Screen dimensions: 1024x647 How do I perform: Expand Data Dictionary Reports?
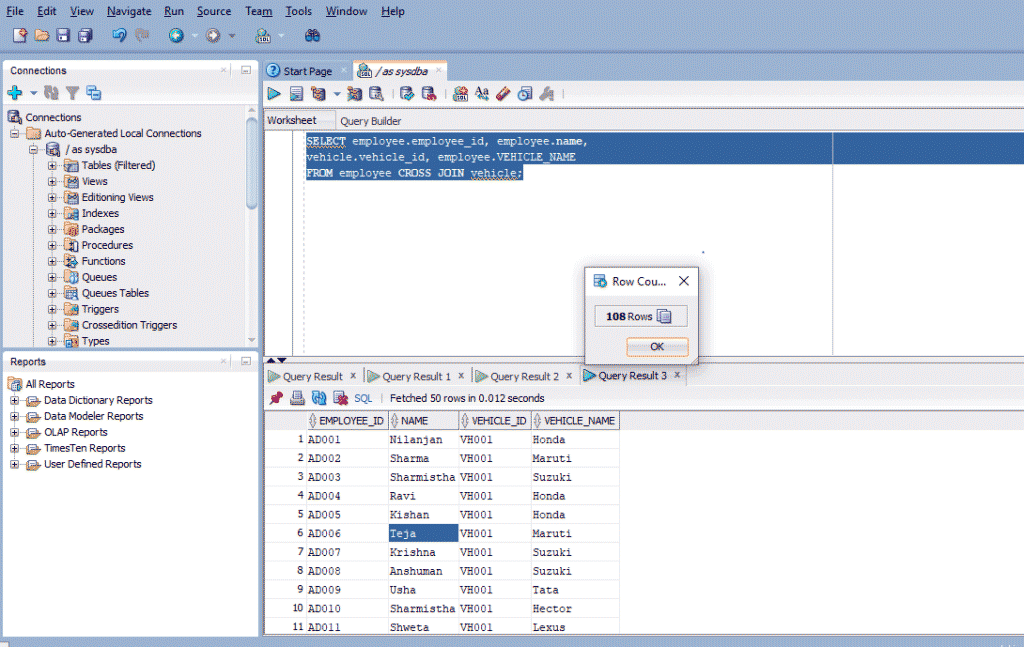[14, 400]
